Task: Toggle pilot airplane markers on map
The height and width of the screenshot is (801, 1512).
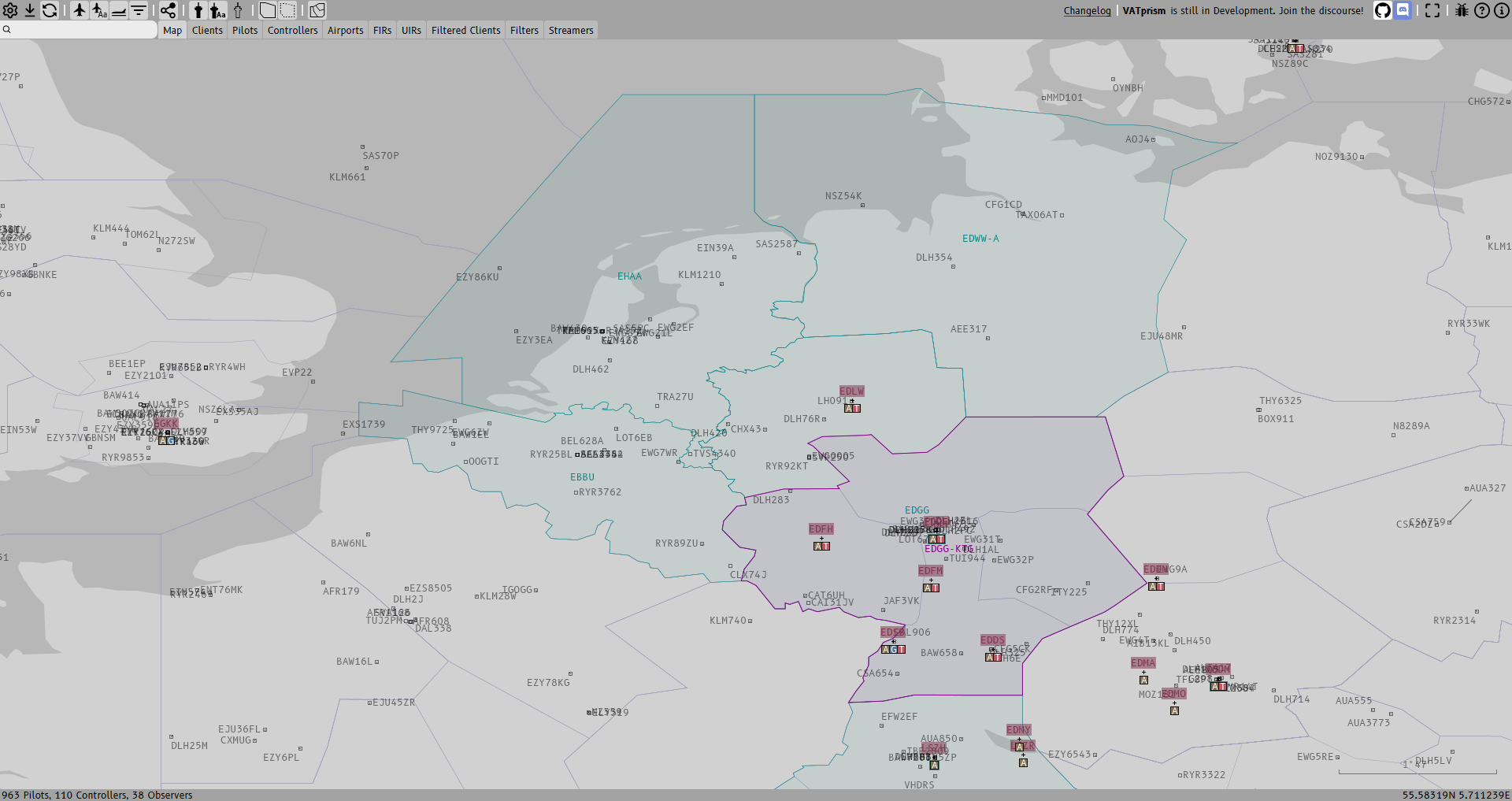Action: click(x=80, y=10)
